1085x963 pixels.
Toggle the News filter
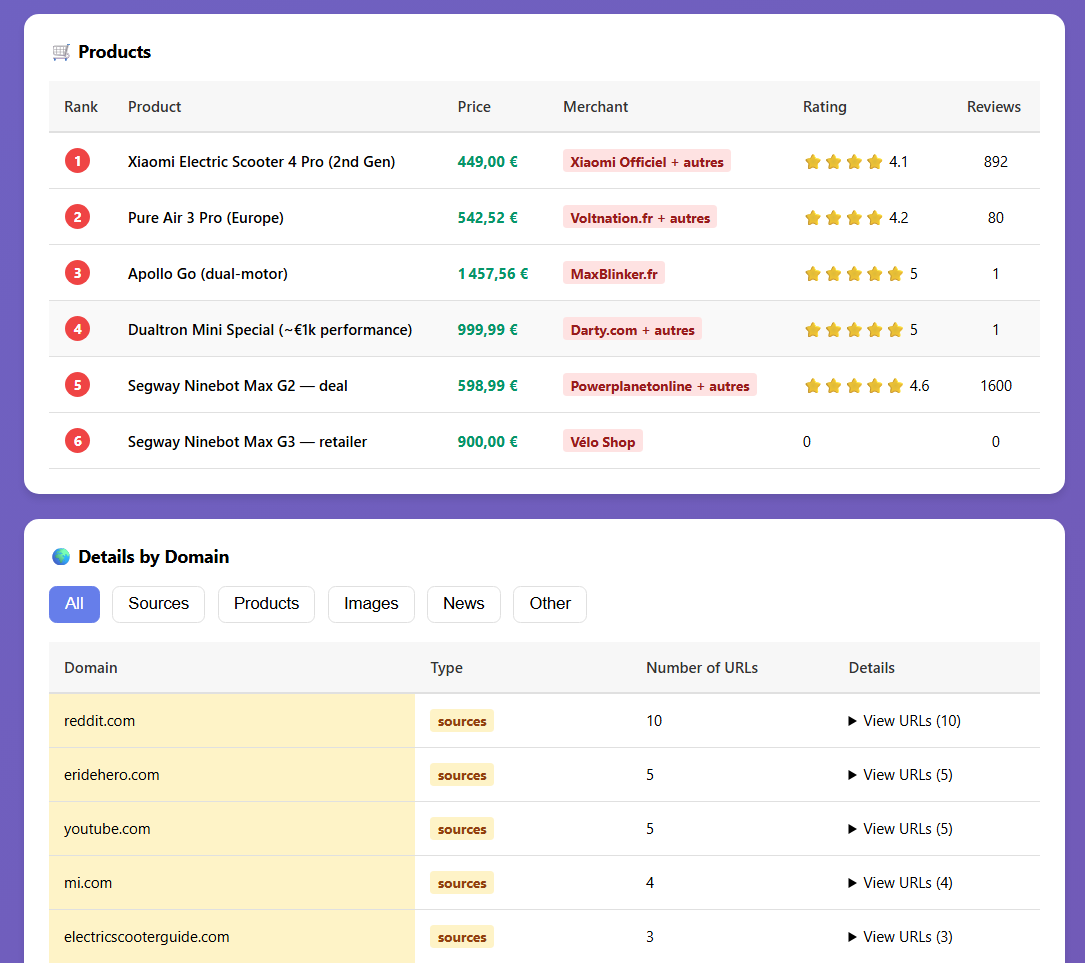pos(463,604)
